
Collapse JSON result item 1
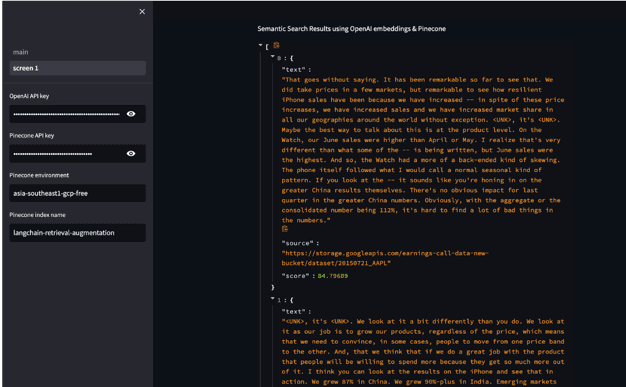click(273, 298)
